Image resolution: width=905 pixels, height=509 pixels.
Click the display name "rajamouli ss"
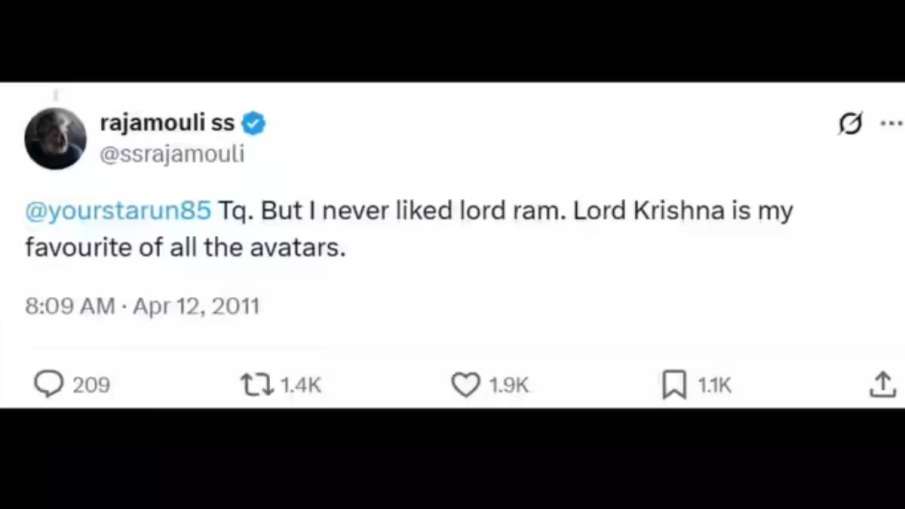167,124
